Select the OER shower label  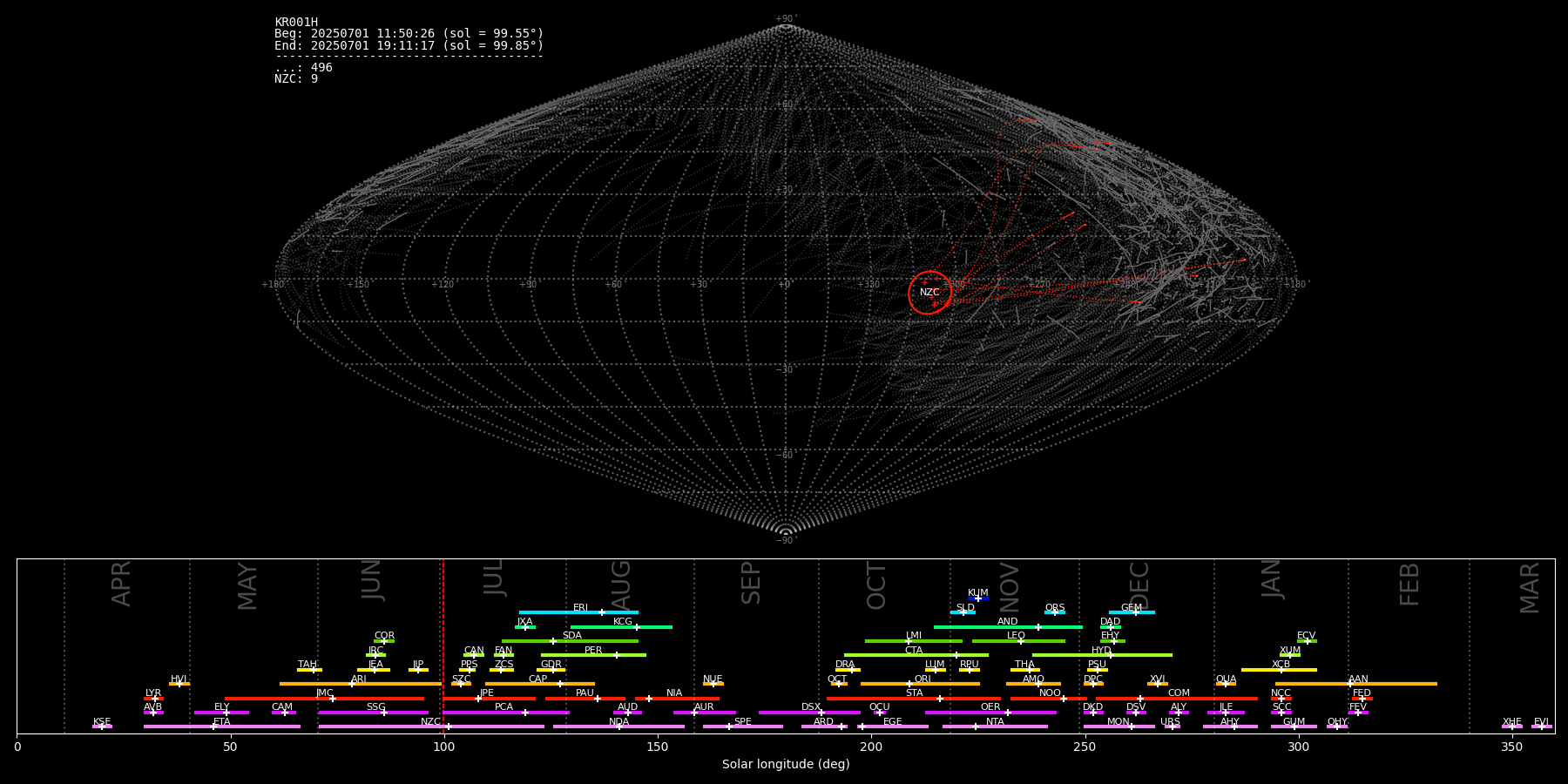coord(990,707)
